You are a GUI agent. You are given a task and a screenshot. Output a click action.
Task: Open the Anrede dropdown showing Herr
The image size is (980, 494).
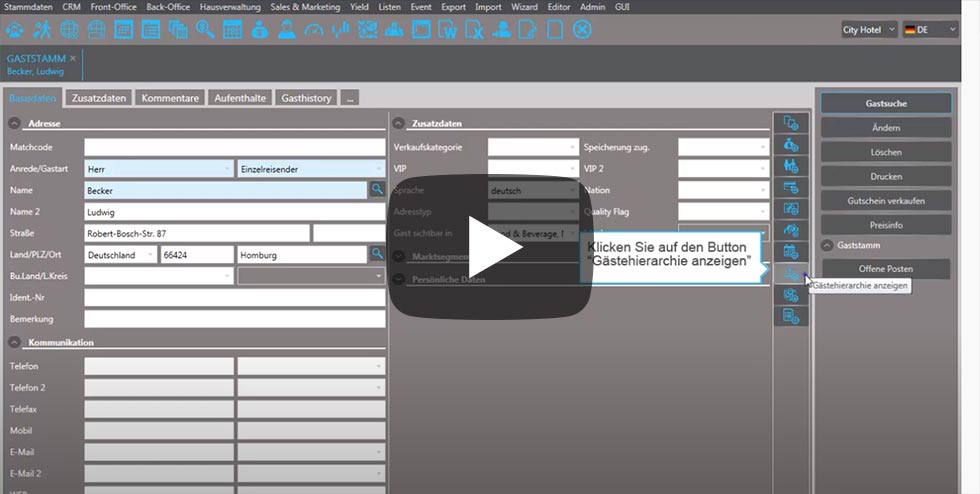pyautogui.click(x=159, y=169)
